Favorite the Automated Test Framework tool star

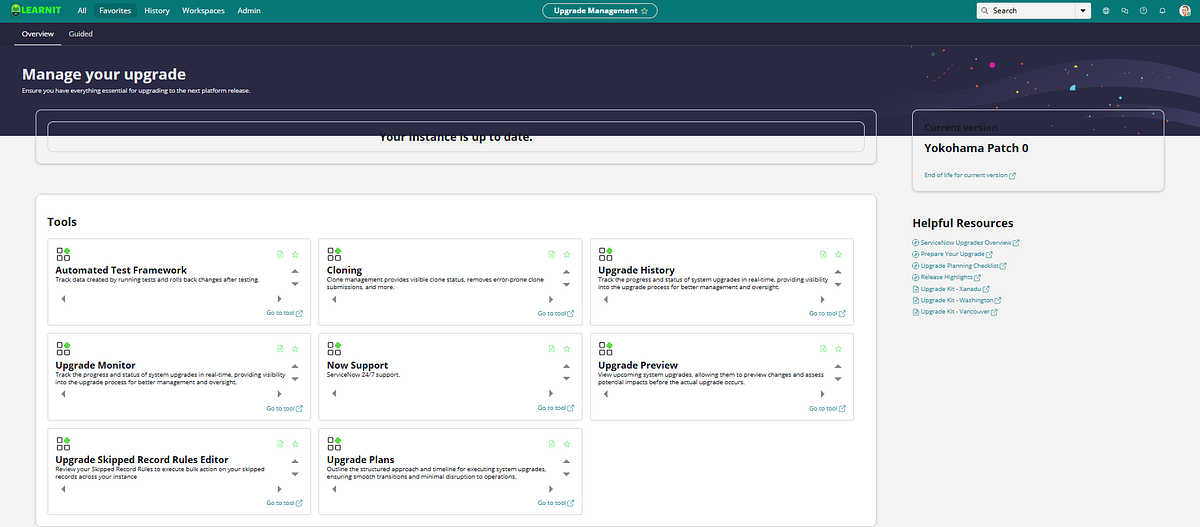coord(295,254)
